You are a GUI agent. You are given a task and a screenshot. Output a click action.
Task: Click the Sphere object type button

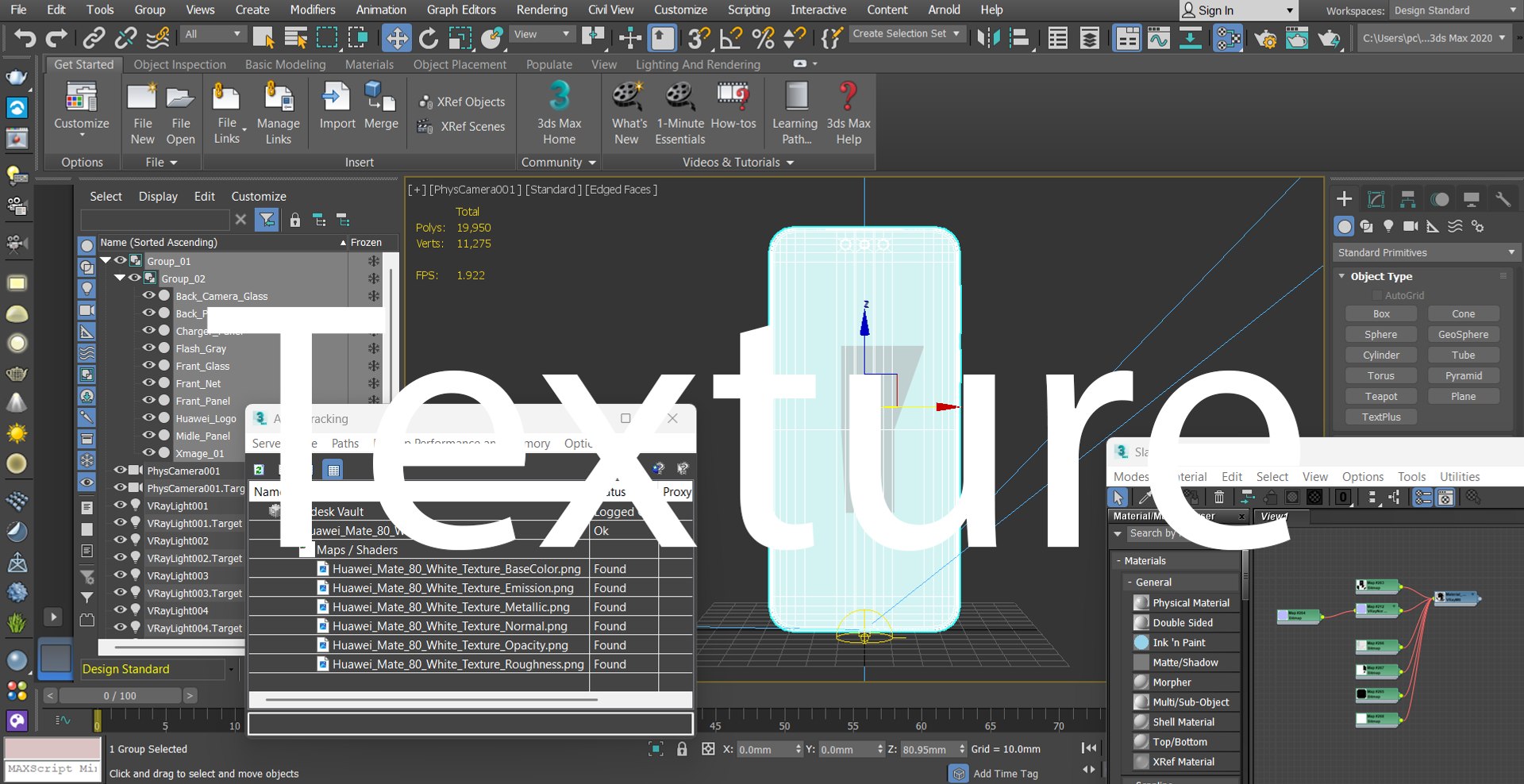(x=1380, y=334)
